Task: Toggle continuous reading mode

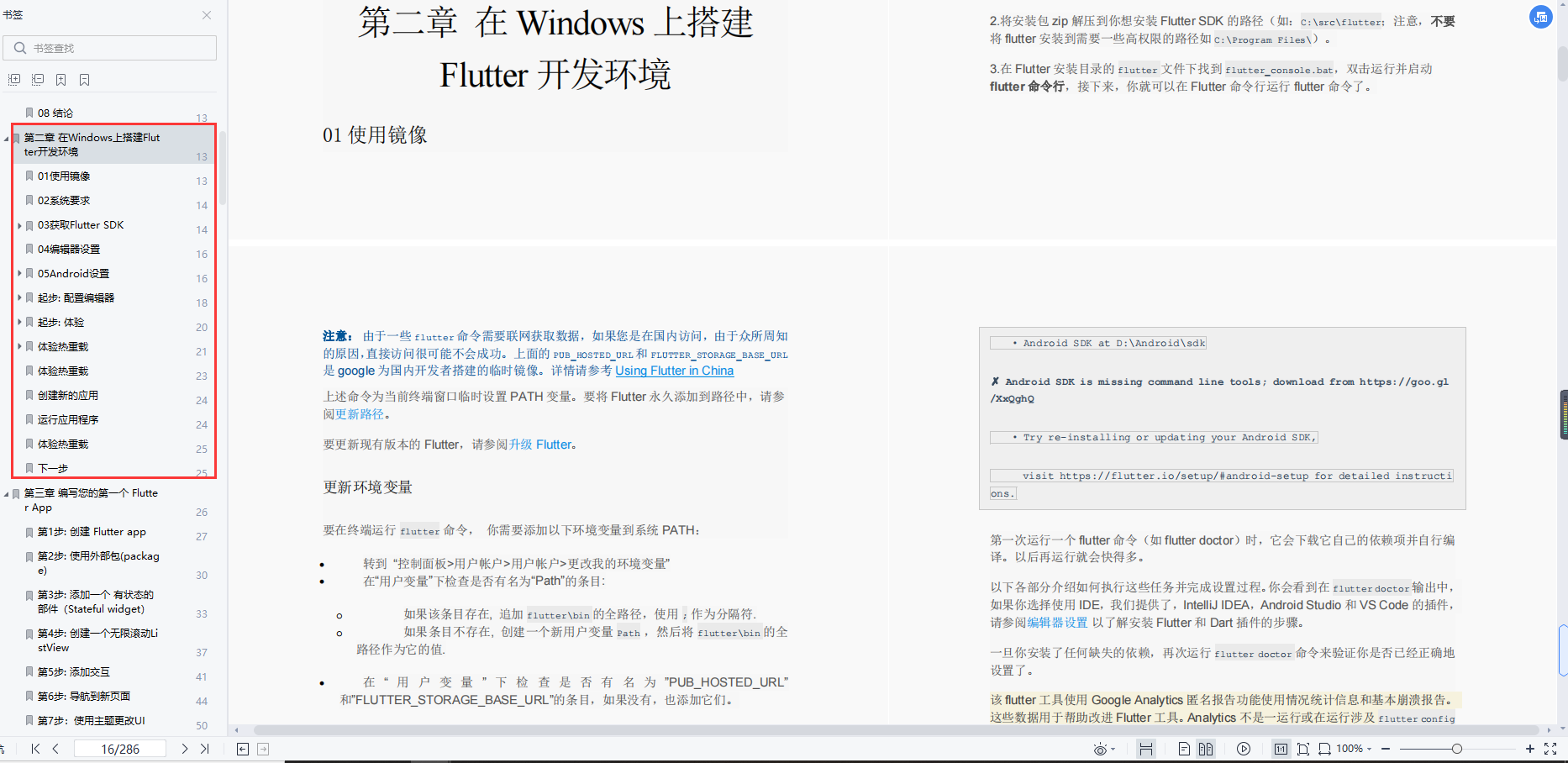Action: click(1145, 749)
